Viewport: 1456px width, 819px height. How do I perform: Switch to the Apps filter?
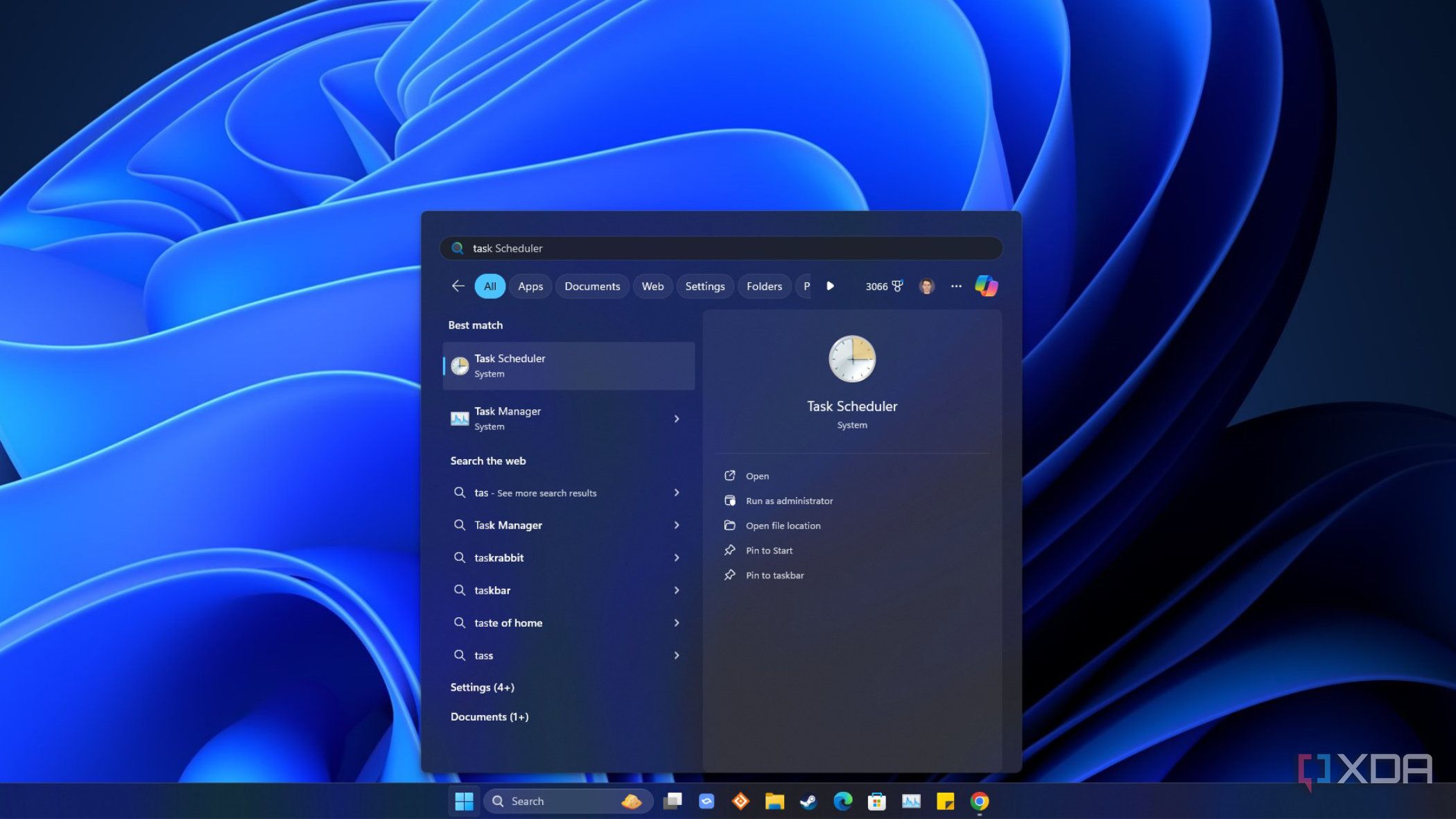coord(530,286)
